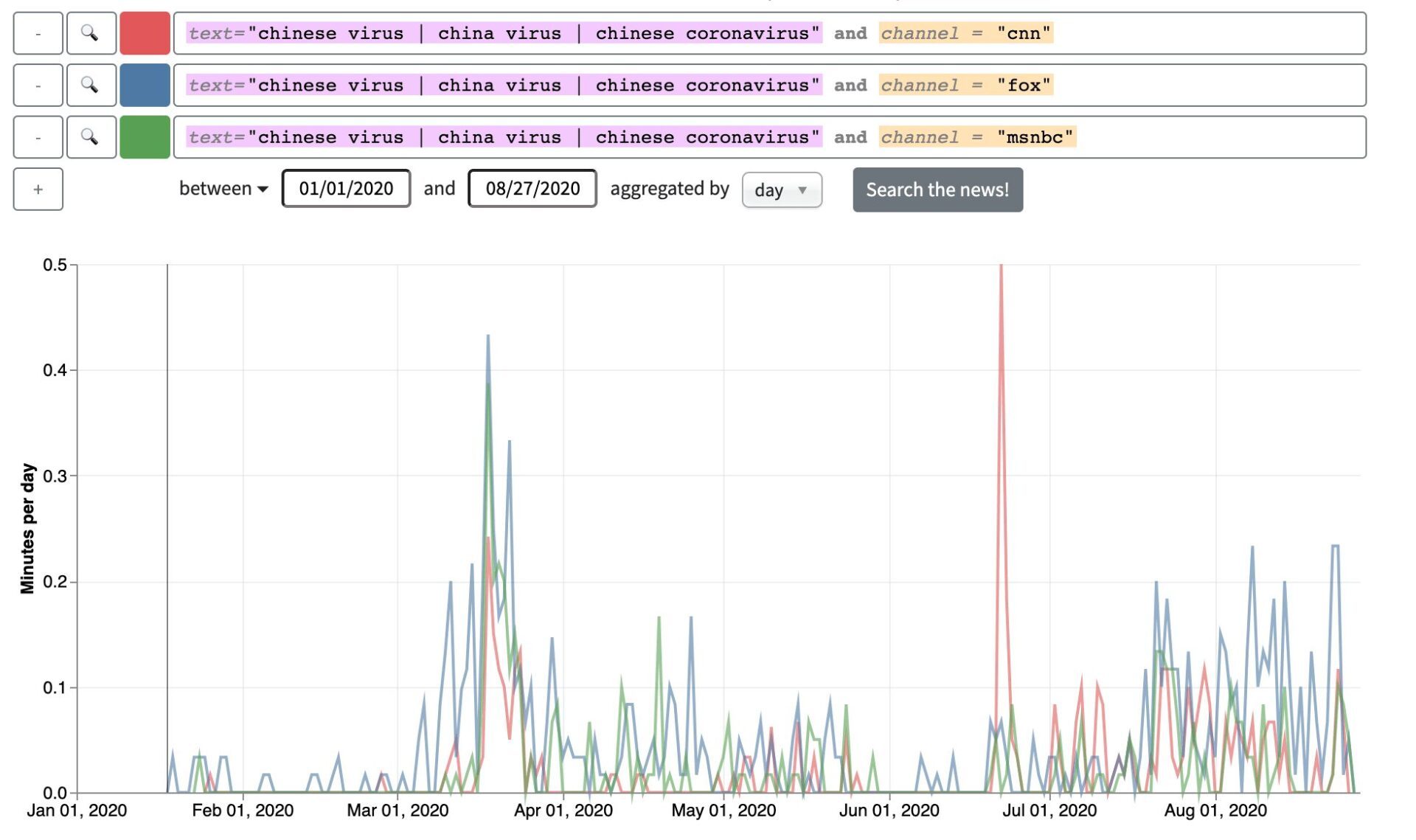The width and height of the screenshot is (1416, 840).
Task: Click the CNN peak spike near July 2020
Action: pos(1001,267)
